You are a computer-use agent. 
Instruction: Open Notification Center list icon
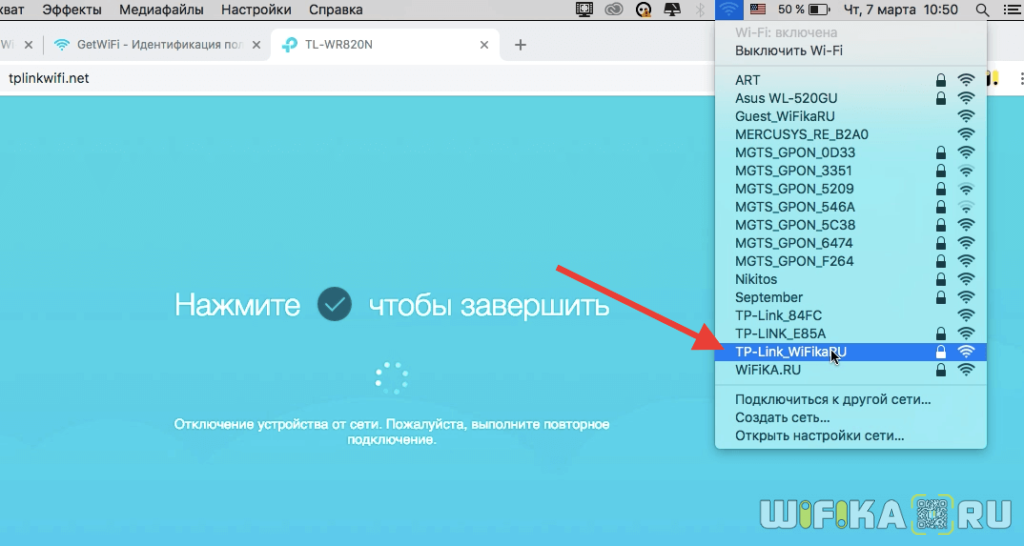(x=1011, y=10)
